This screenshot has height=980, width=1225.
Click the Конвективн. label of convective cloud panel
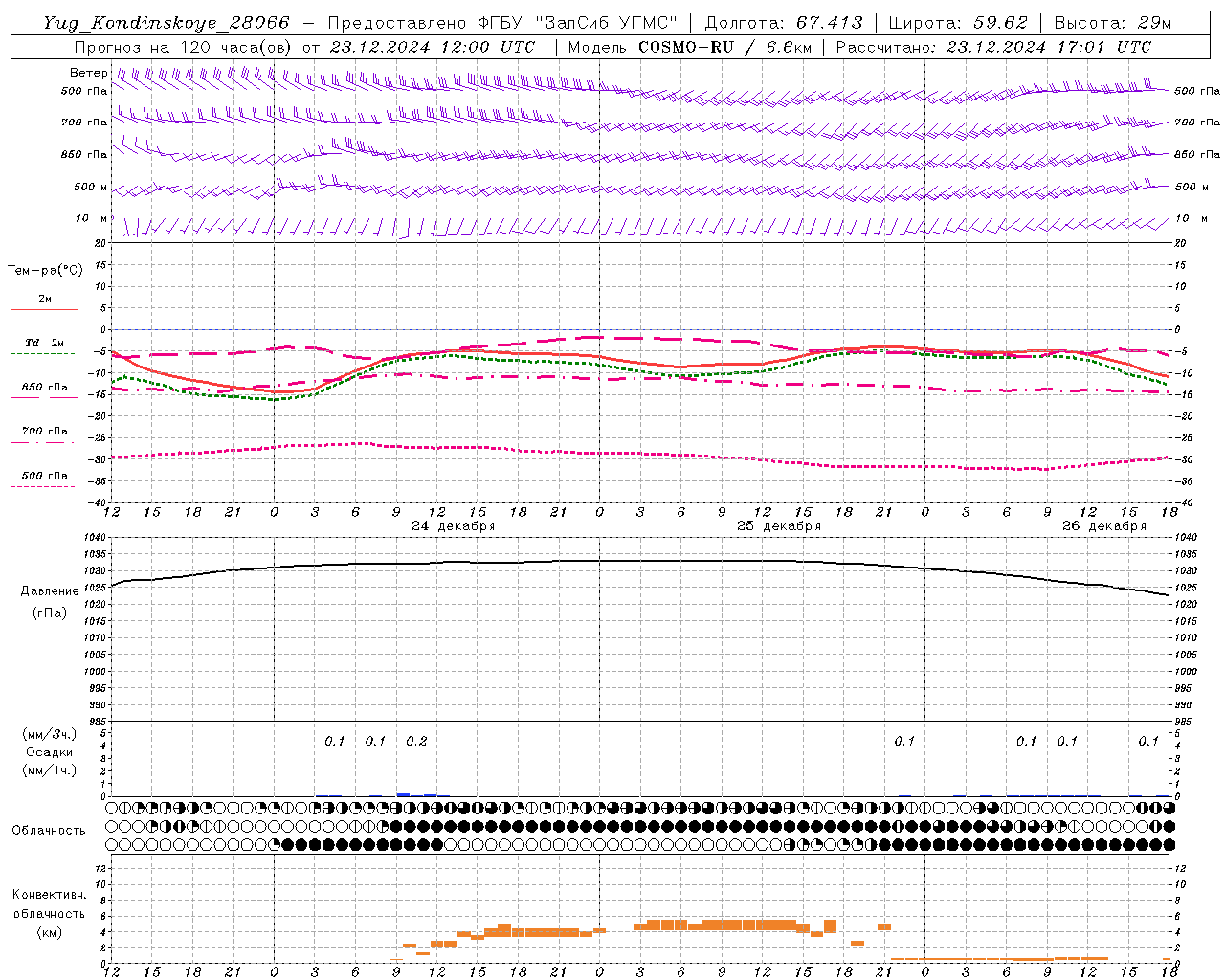click(49, 895)
